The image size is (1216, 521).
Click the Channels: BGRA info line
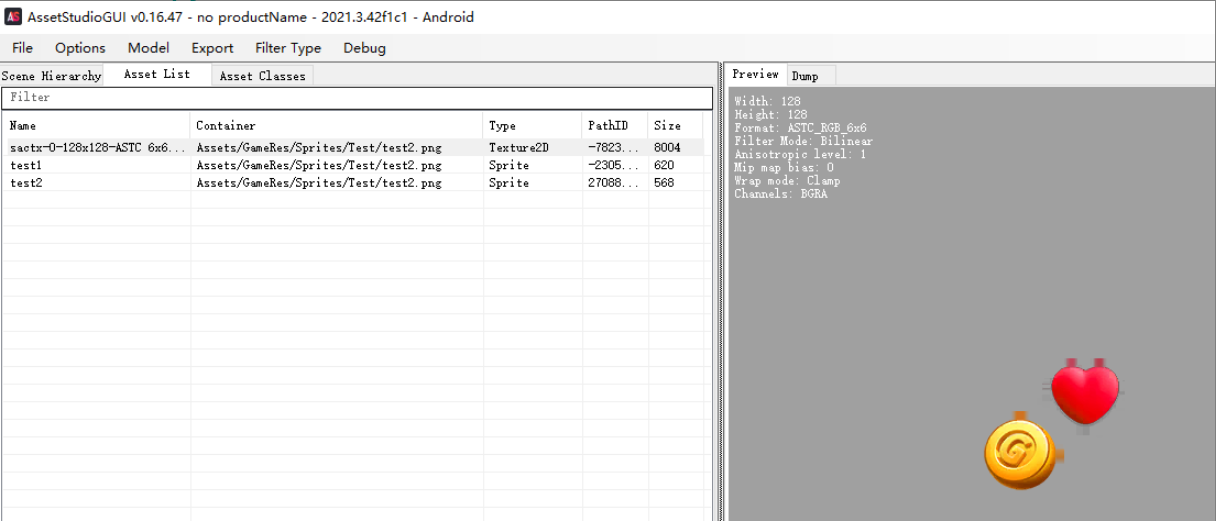pyautogui.click(x=780, y=194)
